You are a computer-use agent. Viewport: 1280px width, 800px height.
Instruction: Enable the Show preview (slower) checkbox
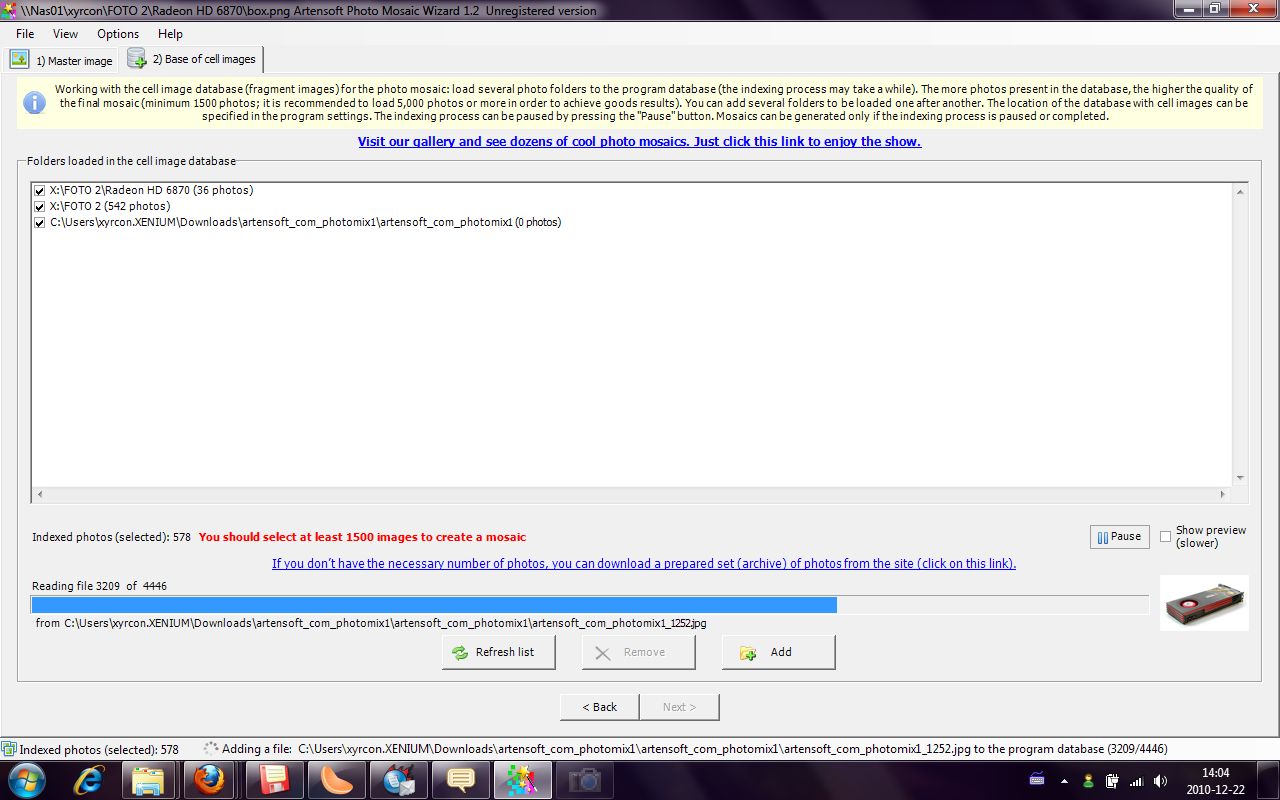(x=1165, y=537)
